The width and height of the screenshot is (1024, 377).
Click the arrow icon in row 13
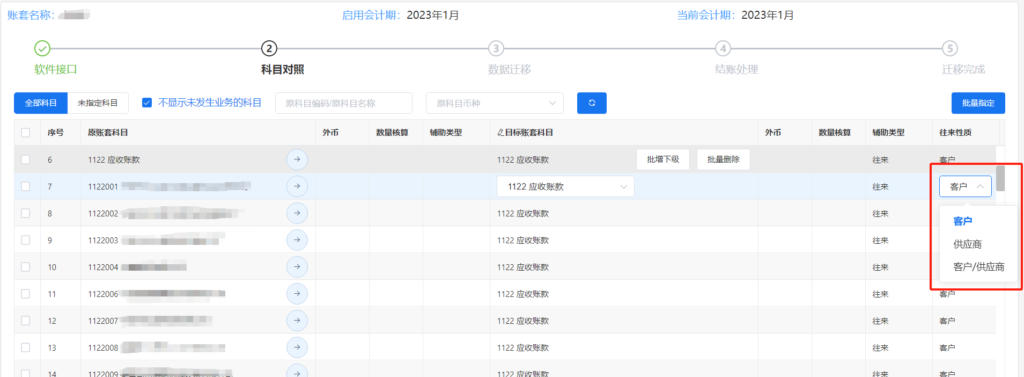(297, 347)
